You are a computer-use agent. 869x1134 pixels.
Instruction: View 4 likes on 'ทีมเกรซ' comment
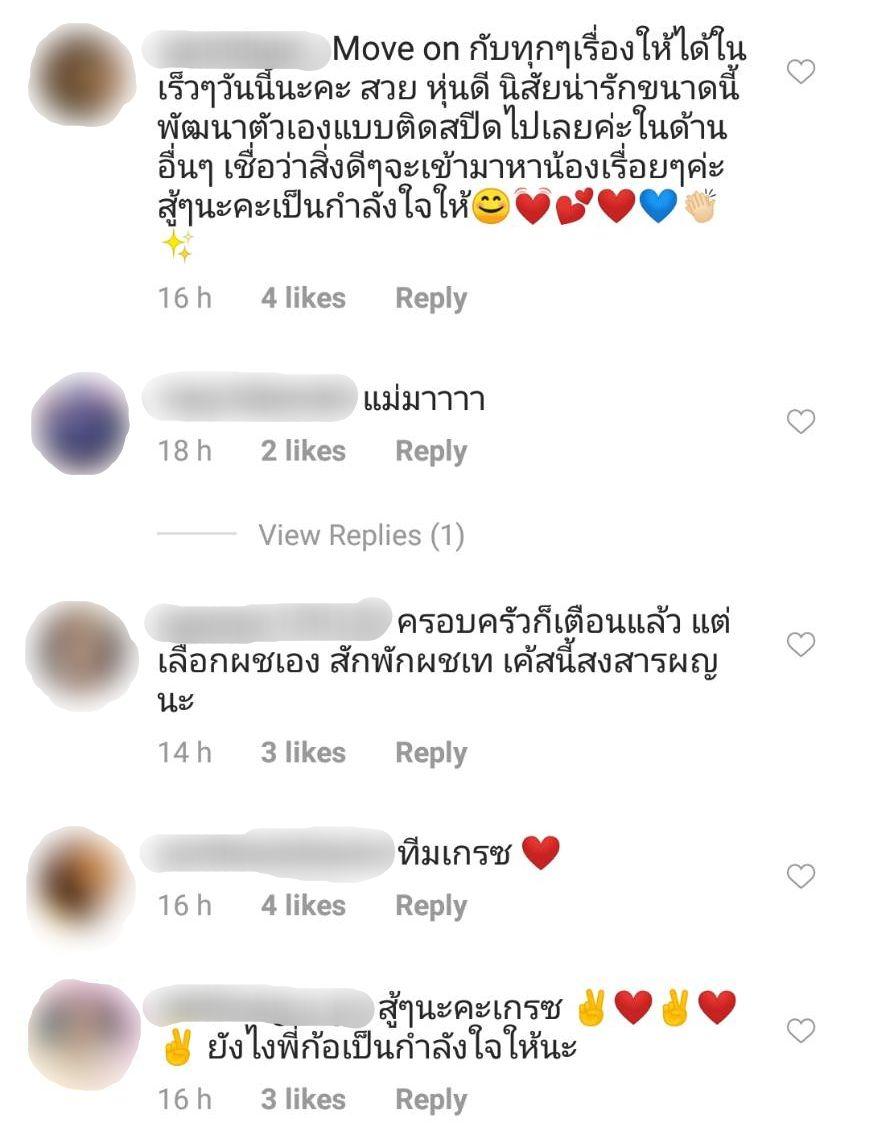pyautogui.click(x=304, y=905)
